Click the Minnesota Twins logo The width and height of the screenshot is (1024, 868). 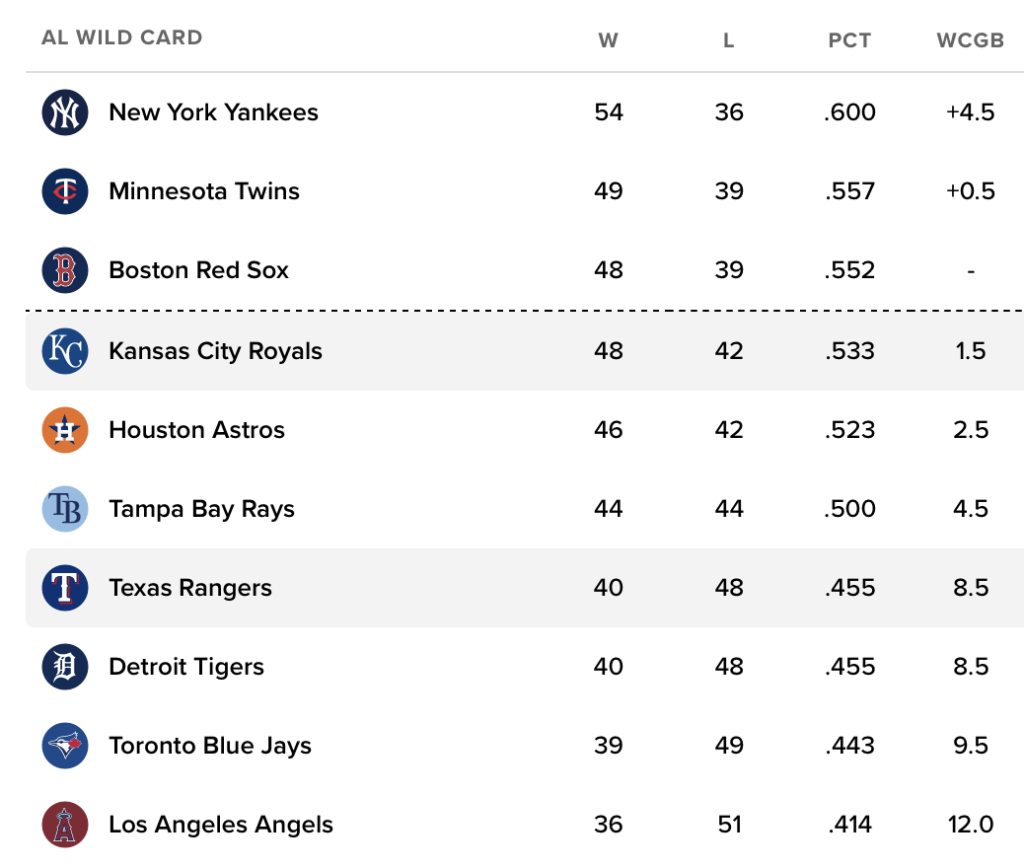point(65,191)
